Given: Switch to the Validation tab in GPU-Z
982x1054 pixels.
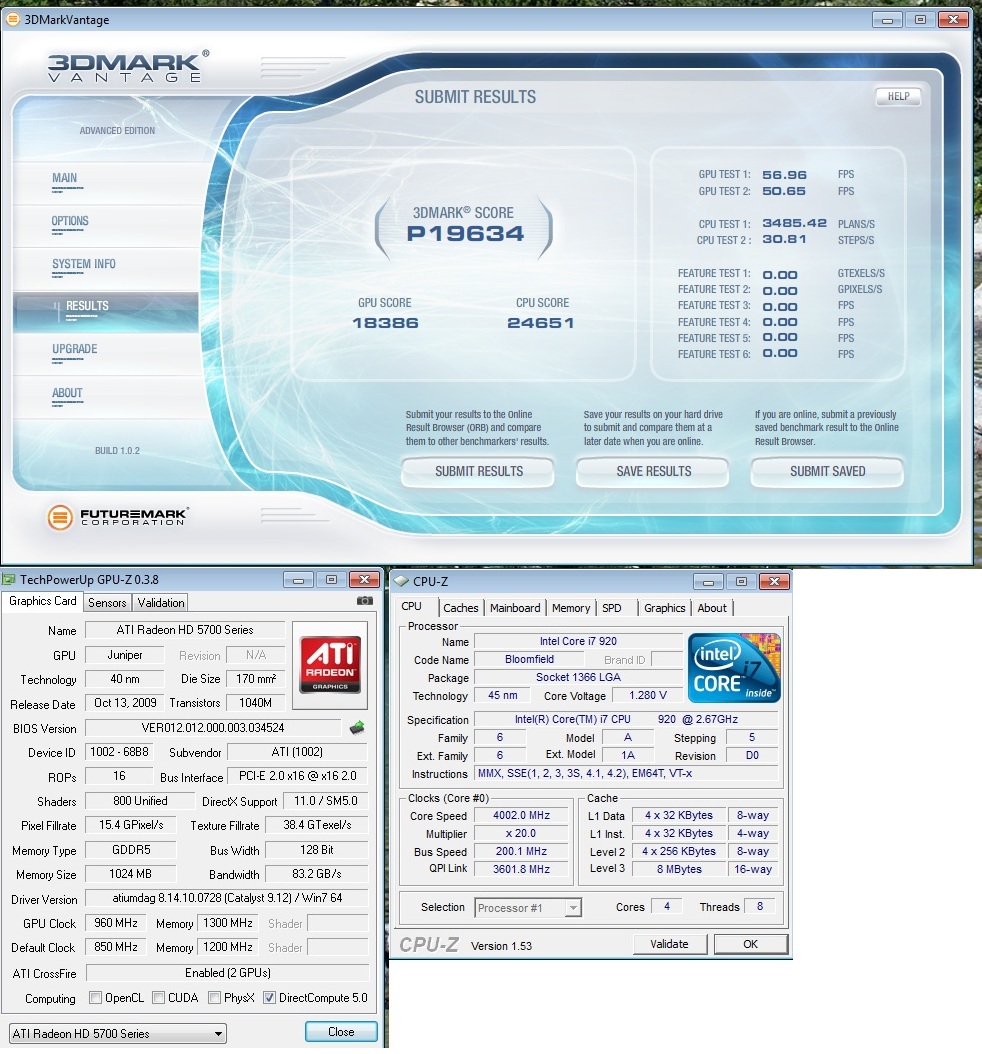Looking at the screenshot, I should [161, 602].
